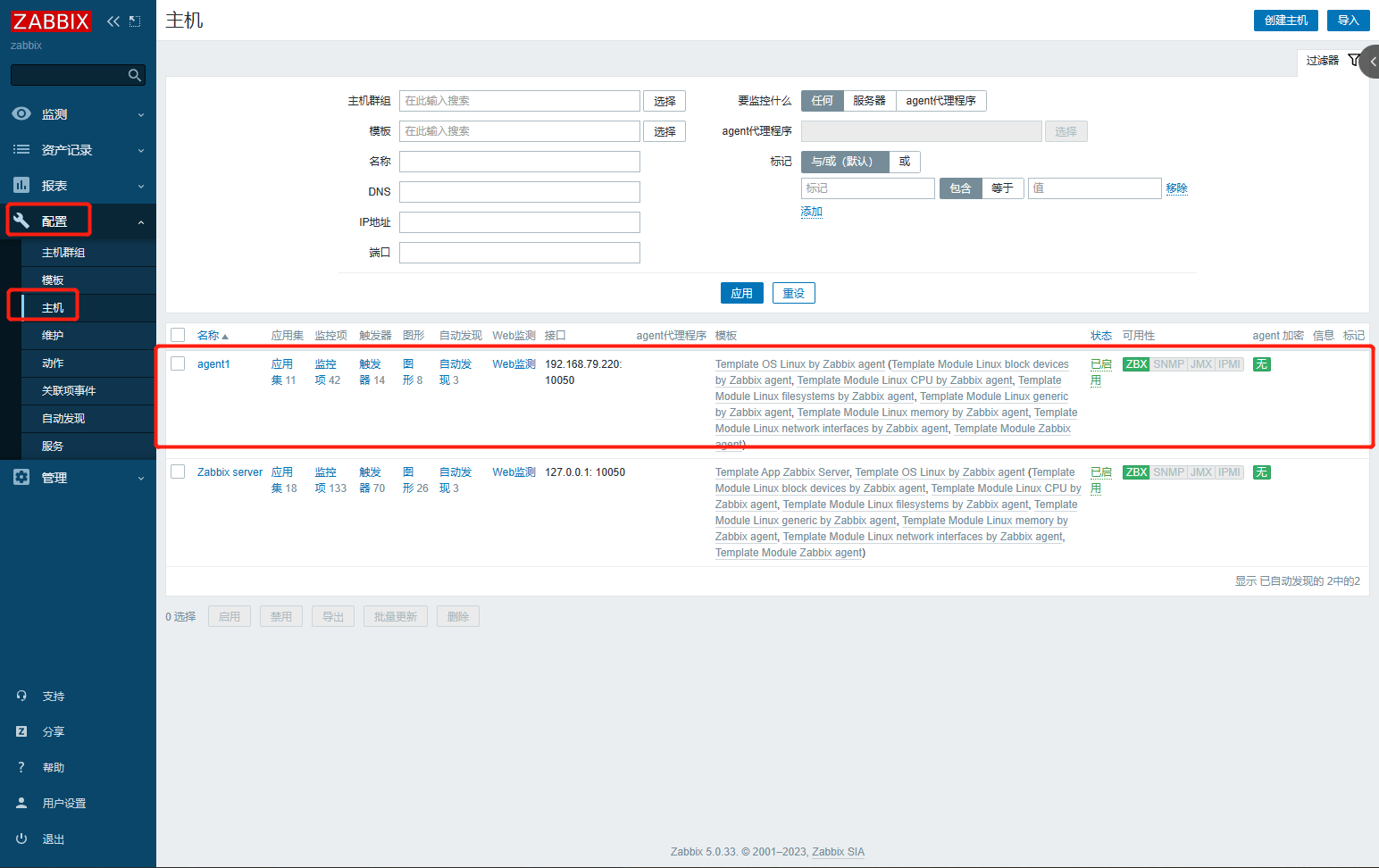
Task: Click the wrench icon for 配置
Action: 21,221
